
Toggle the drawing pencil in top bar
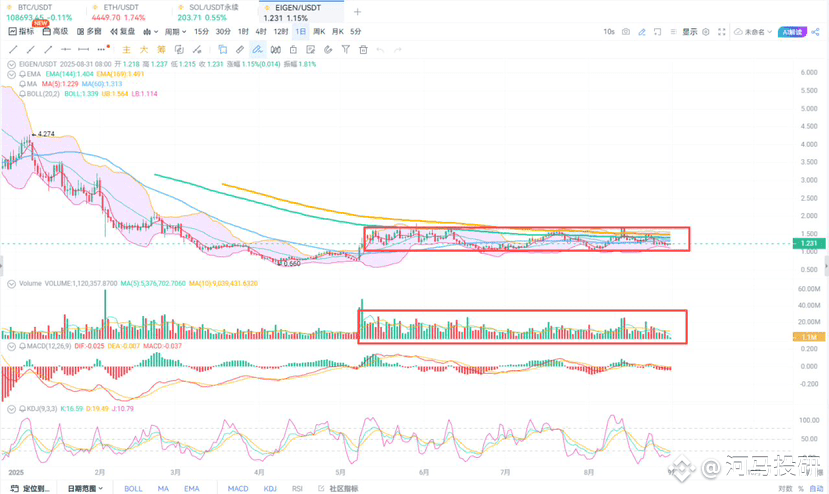641,32
